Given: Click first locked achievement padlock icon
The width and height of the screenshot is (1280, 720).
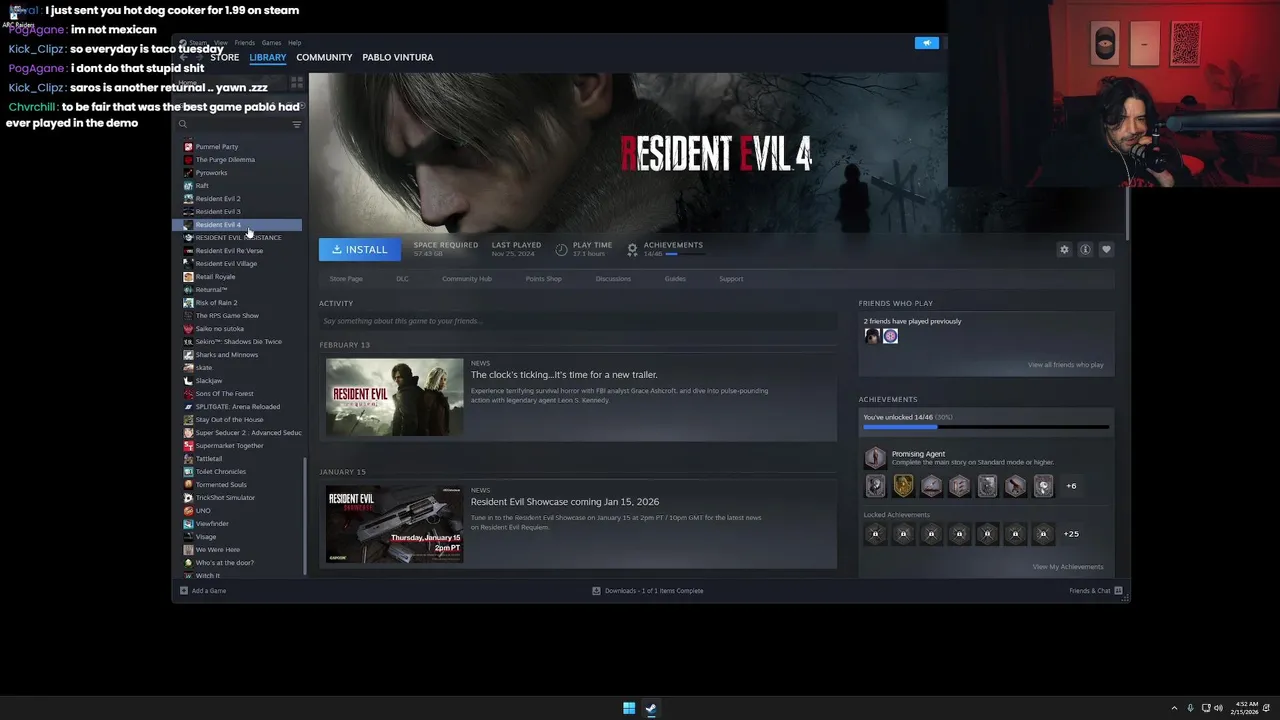Looking at the screenshot, I should 875,534.
